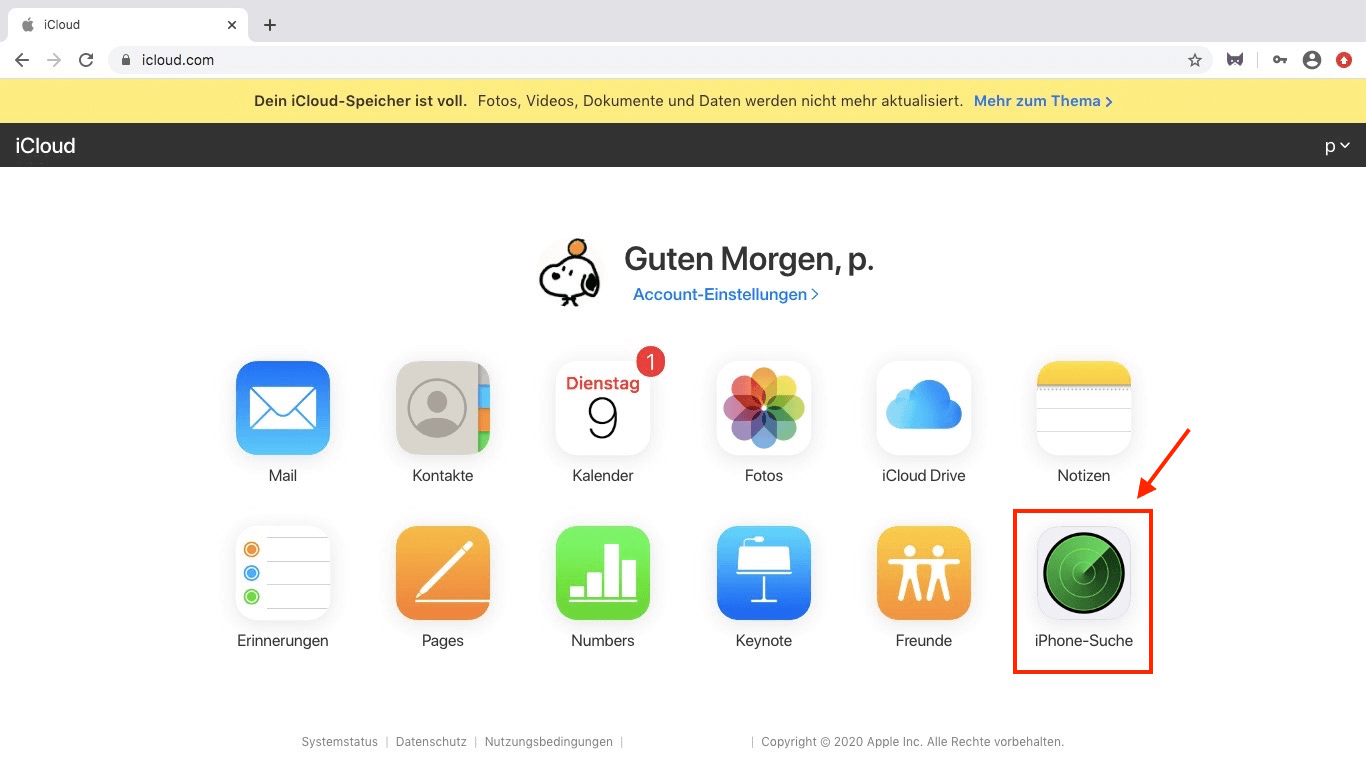1366x768 pixels.
Task: Click the Pages label text
Action: pos(443,641)
